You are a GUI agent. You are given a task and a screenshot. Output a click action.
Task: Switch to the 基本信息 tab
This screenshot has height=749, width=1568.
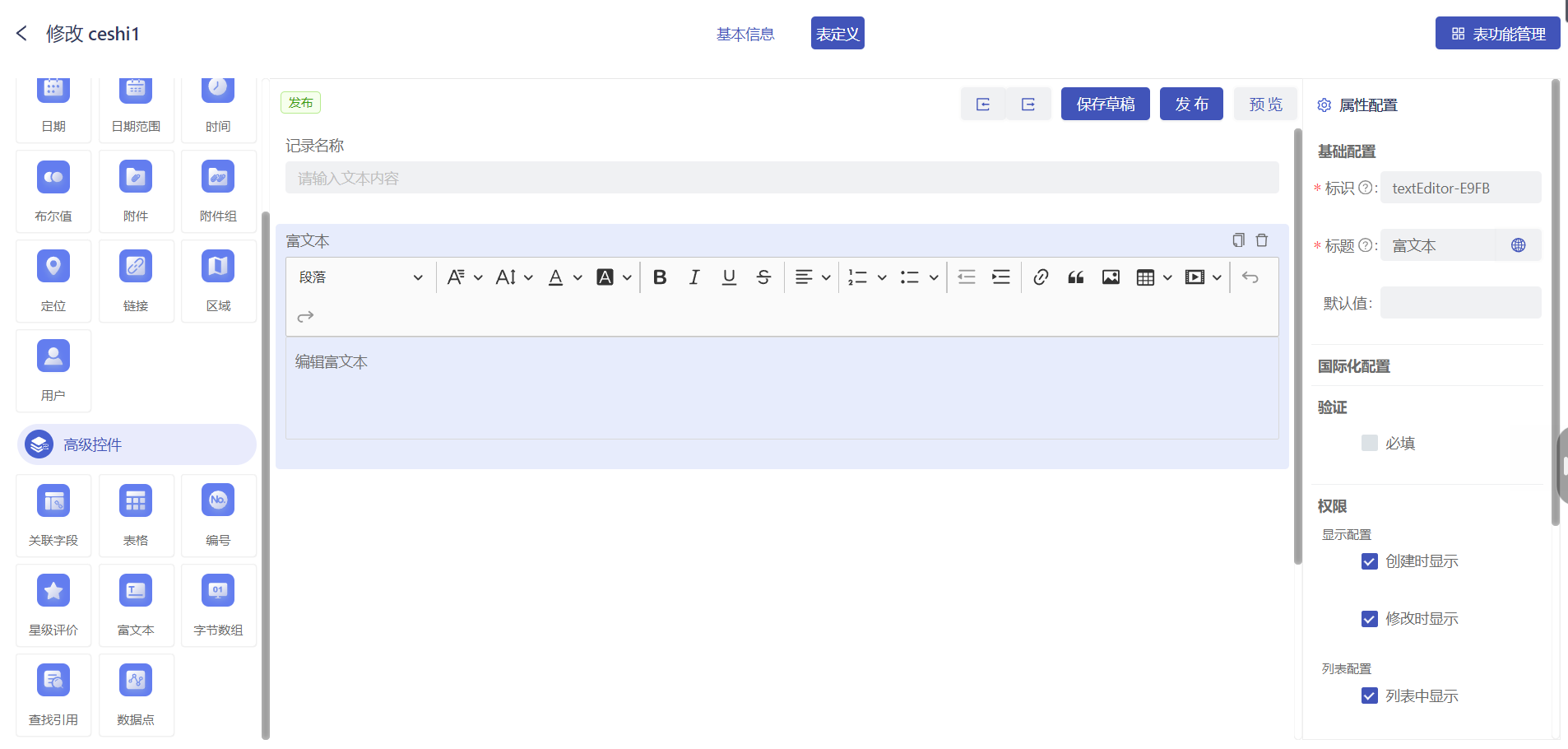tap(745, 34)
